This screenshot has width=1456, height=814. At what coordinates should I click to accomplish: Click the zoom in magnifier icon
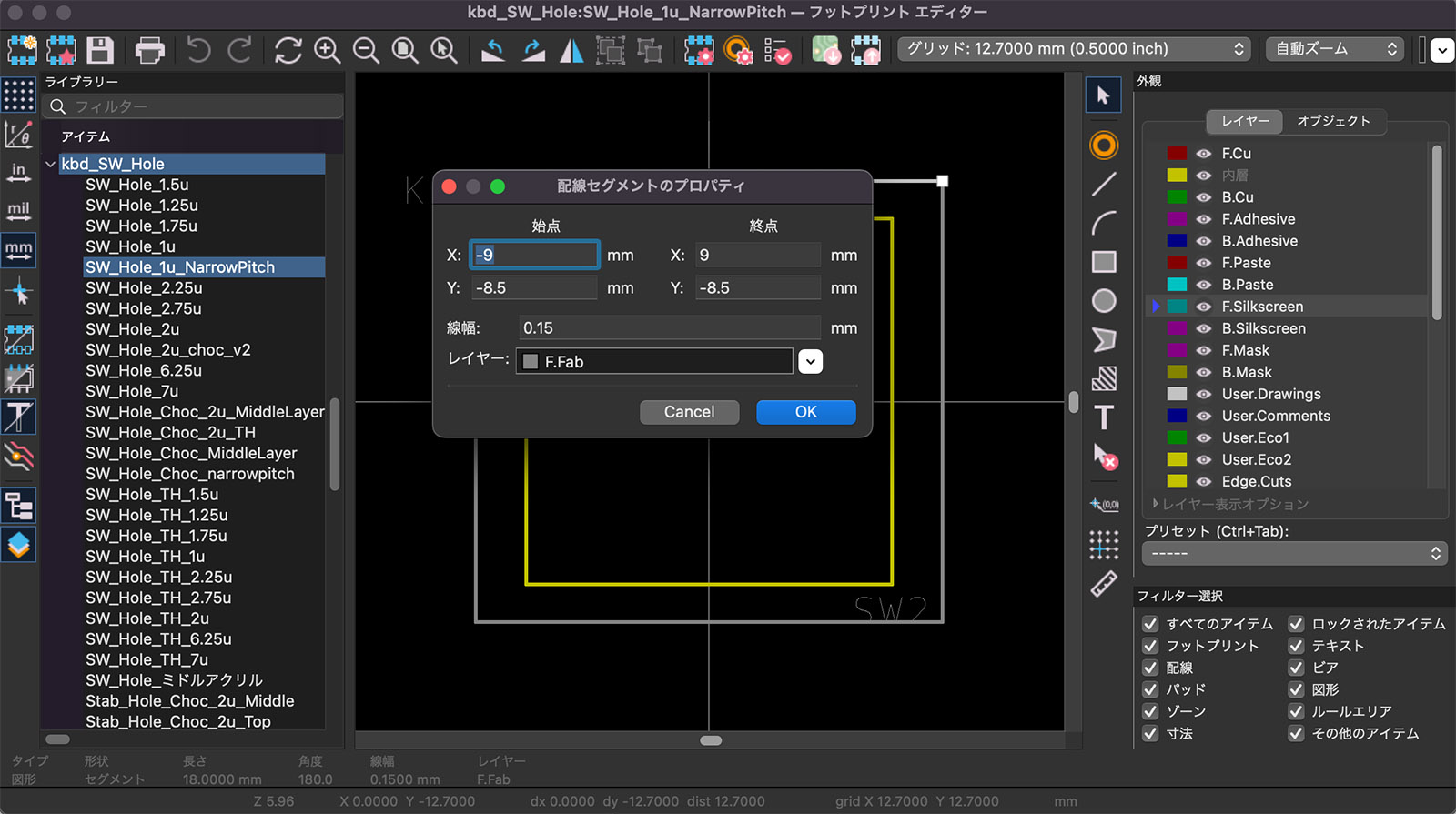(x=327, y=50)
